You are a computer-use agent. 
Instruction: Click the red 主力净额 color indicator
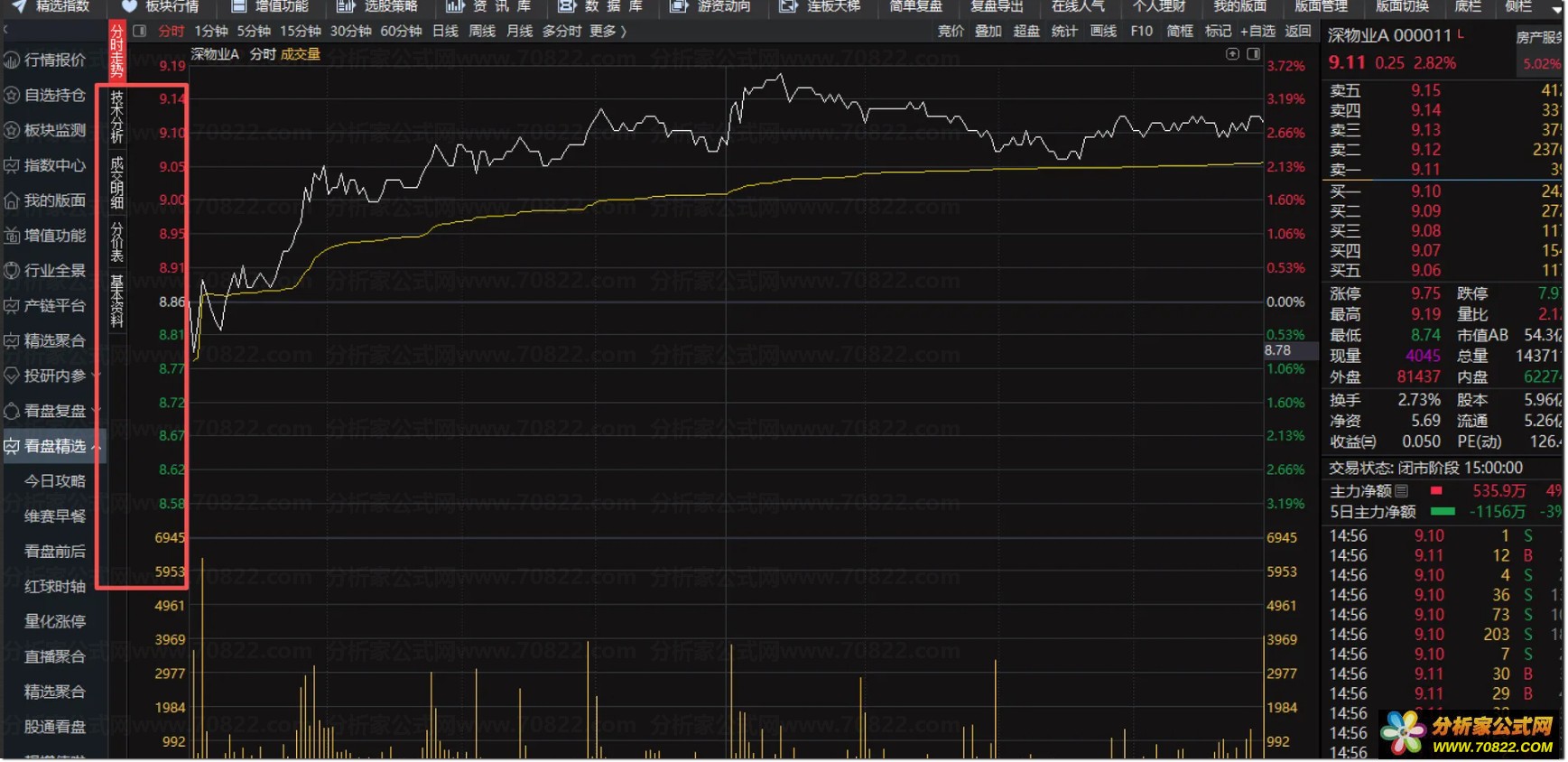(x=1436, y=491)
